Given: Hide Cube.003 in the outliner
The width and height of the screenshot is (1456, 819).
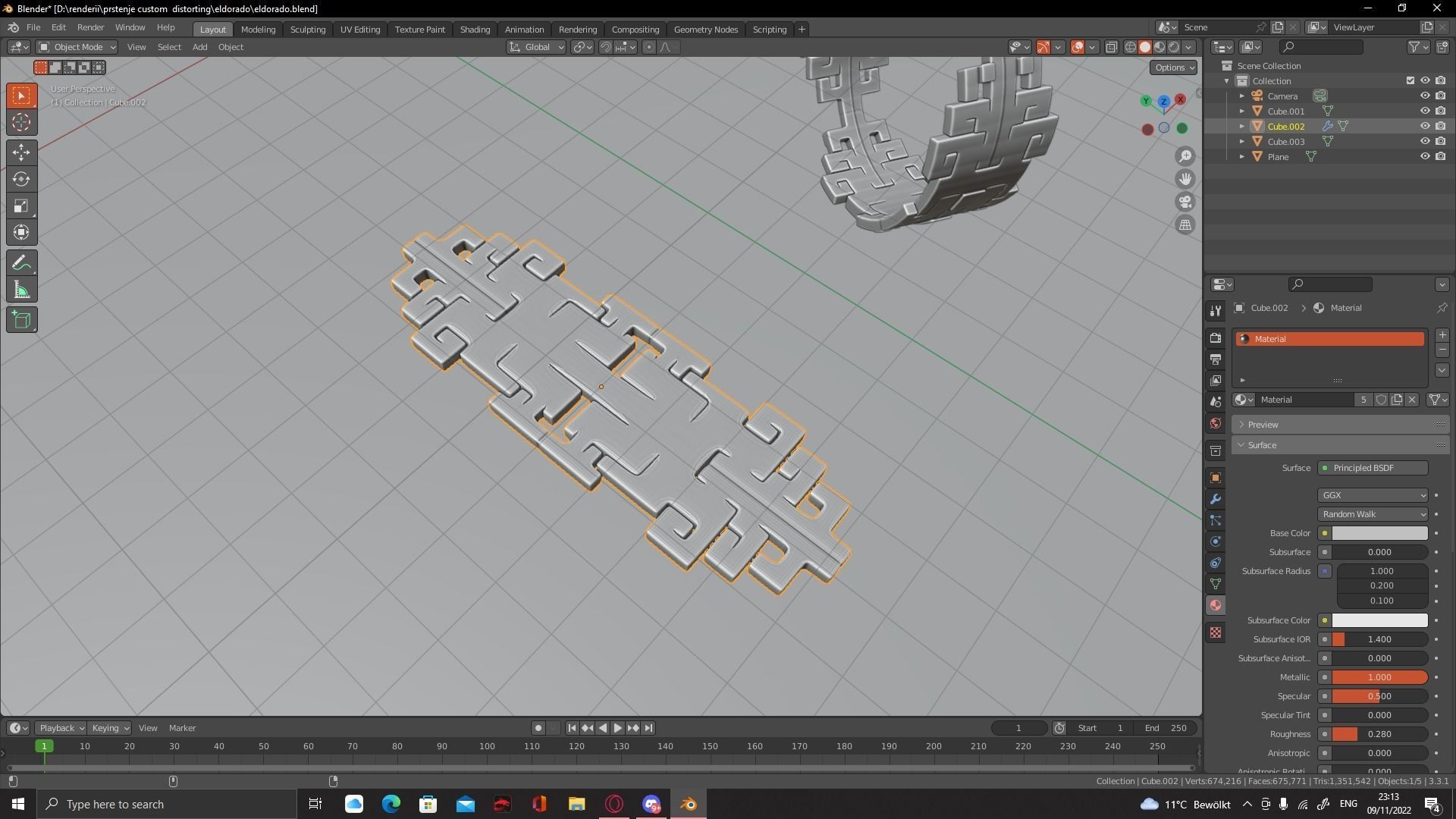Looking at the screenshot, I should (x=1425, y=142).
